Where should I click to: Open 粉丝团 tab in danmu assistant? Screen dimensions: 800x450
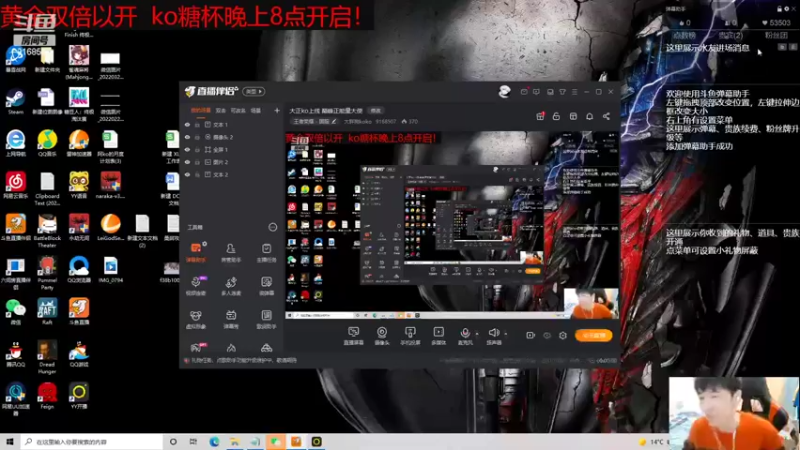point(776,35)
